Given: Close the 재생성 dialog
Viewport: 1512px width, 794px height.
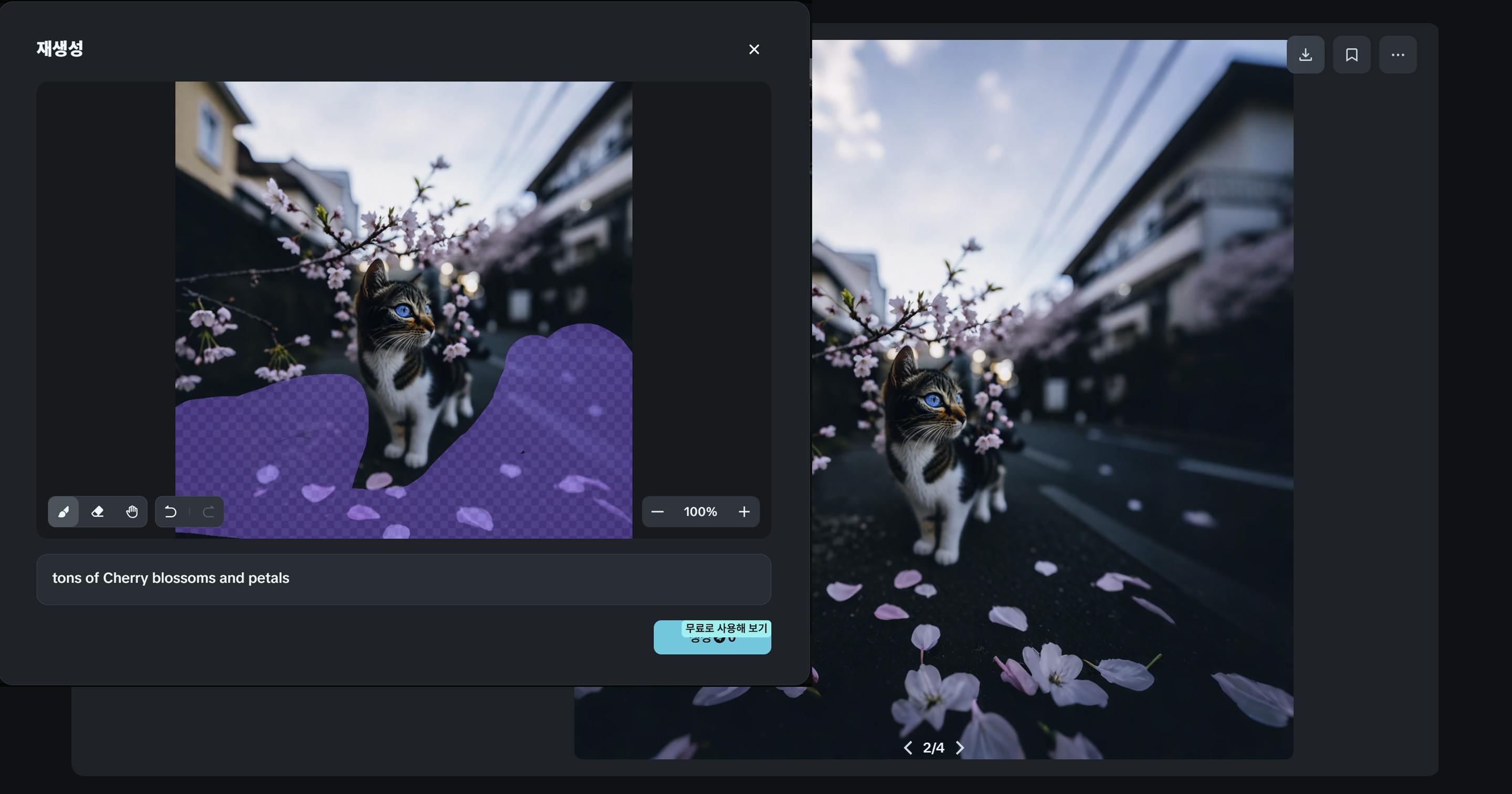Looking at the screenshot, I should pyautogui.click(x=754, y=49).
